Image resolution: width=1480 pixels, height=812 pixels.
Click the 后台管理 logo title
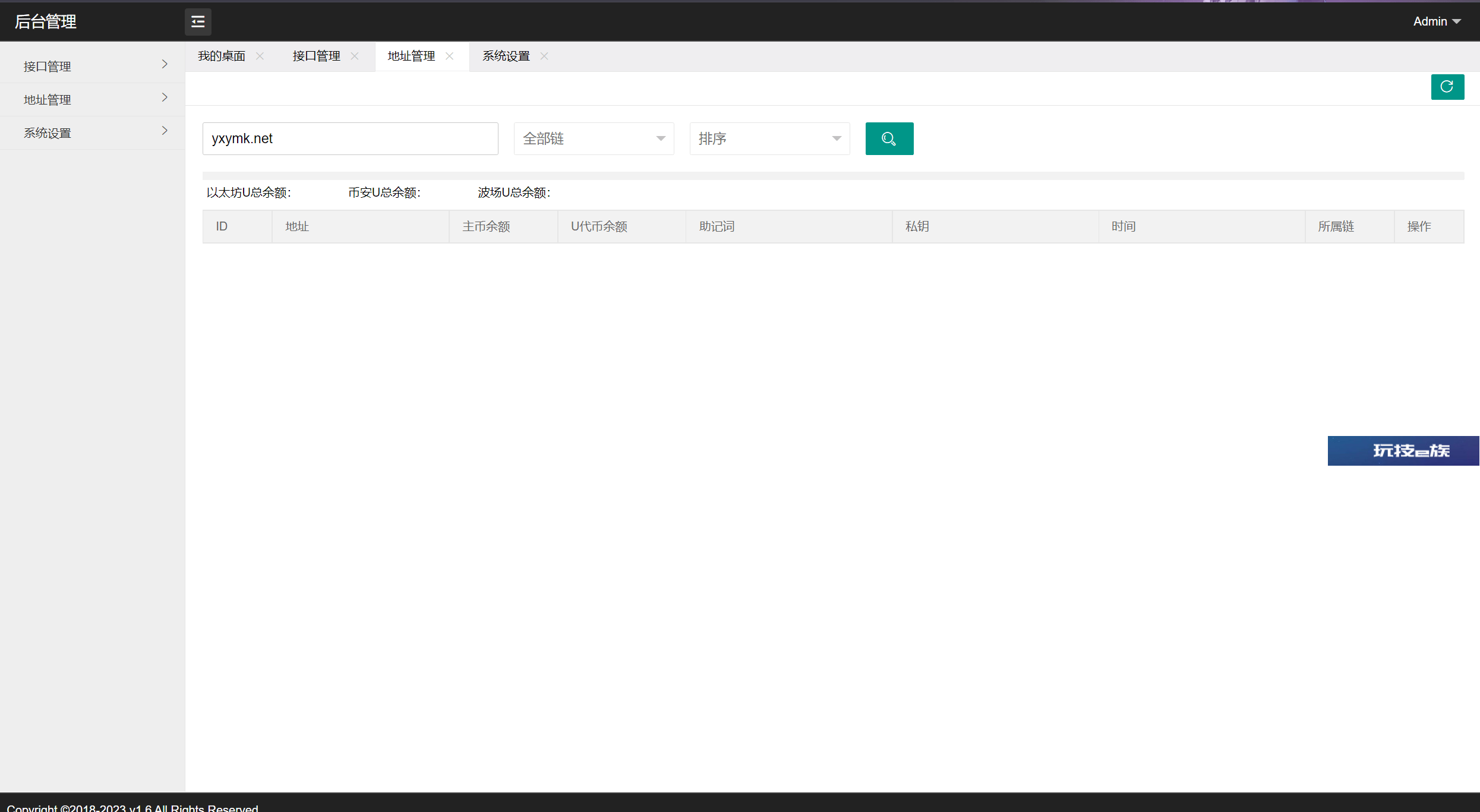click(46, 22)
